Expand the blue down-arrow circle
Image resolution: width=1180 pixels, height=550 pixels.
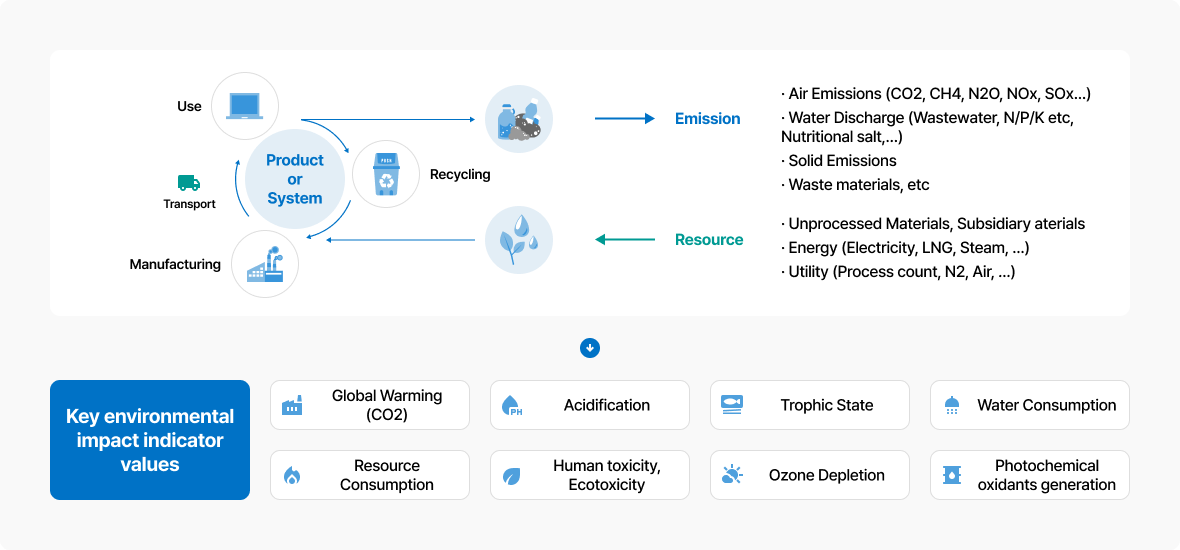tap(590, 348)
